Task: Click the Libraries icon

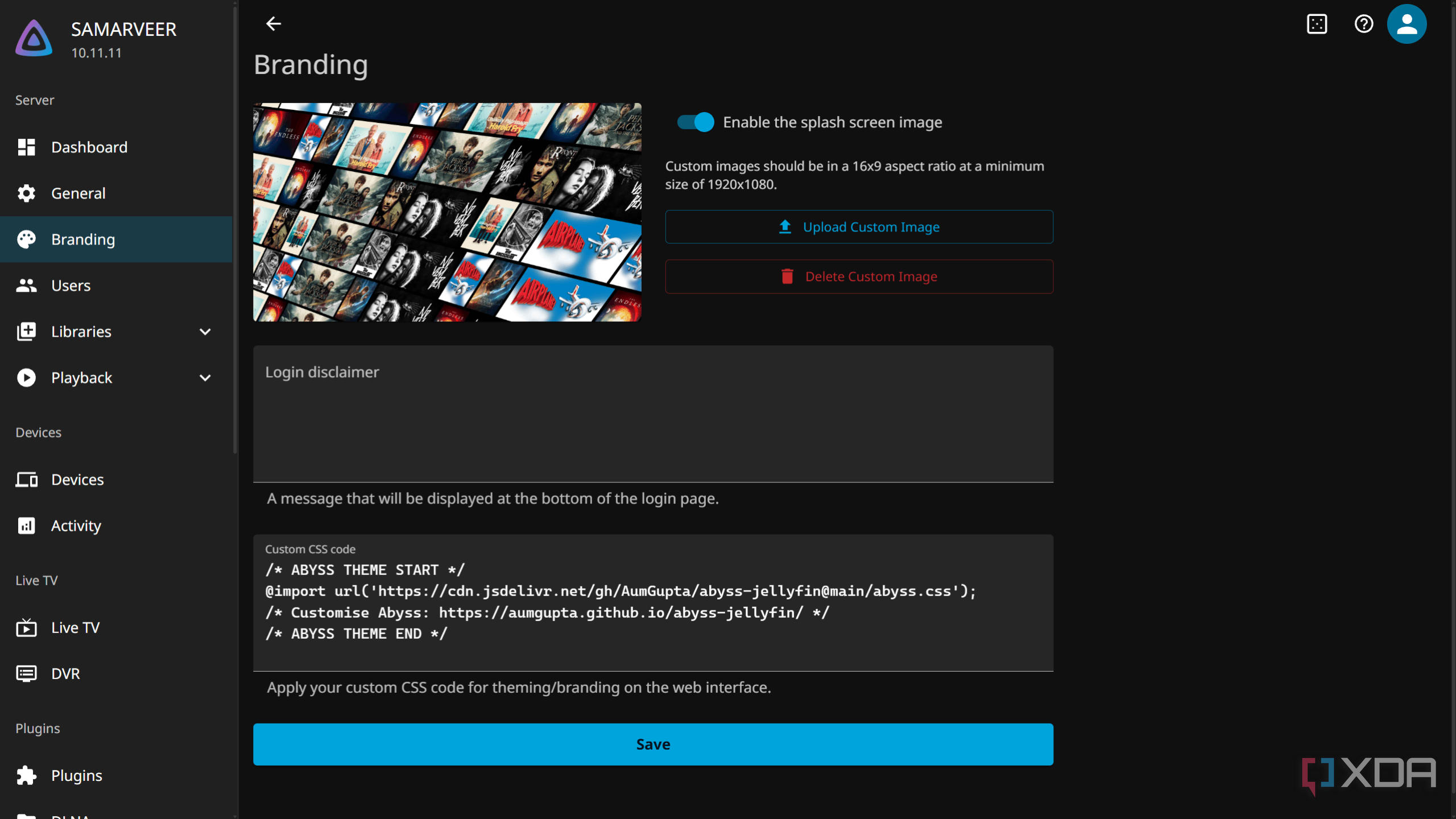Action: [26, 332]
